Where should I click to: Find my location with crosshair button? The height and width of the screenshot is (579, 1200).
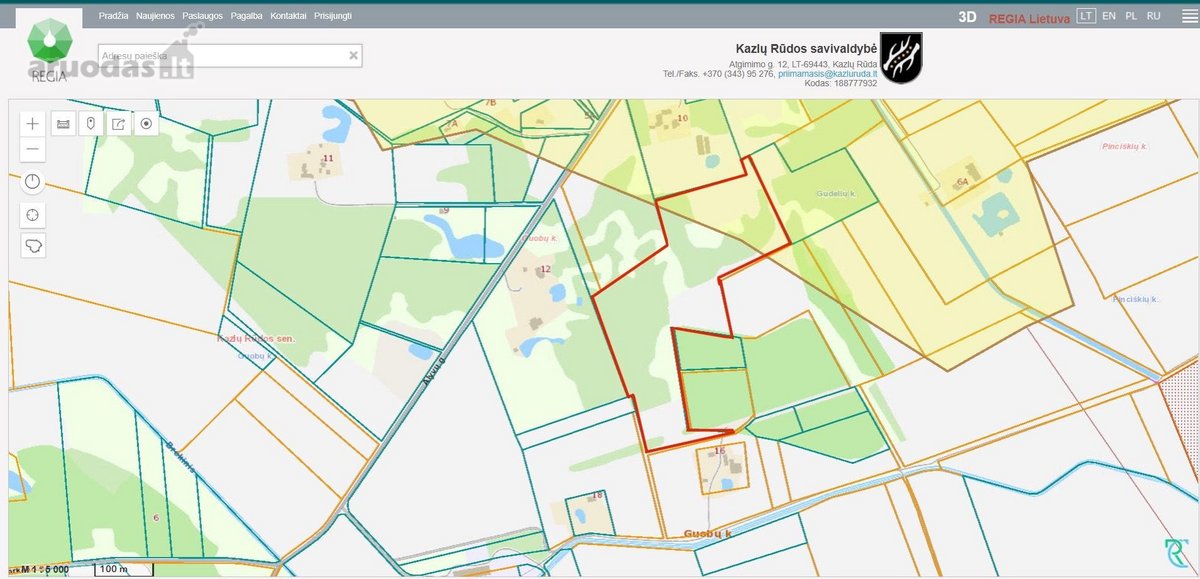(x=33, y=214)
